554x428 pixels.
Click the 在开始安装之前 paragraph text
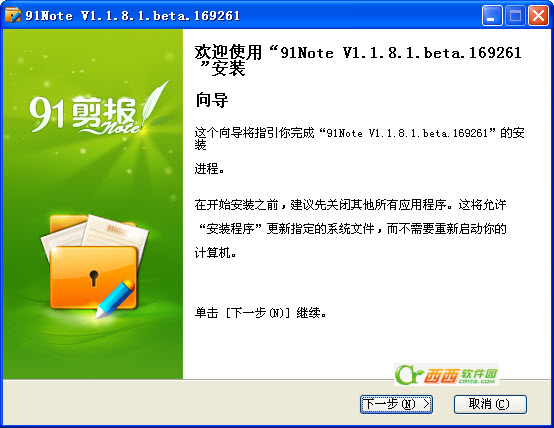click(350, 229)
